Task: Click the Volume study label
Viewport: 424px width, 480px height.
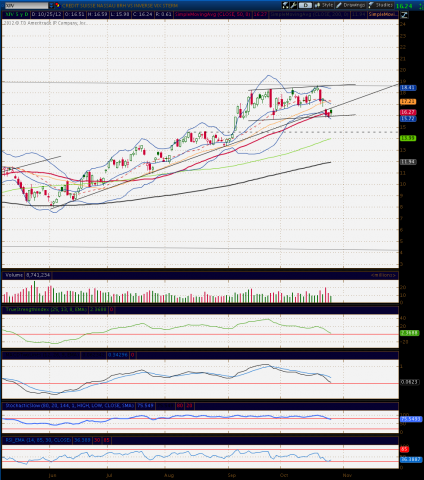Action: pyautogui.click(x=13, y=275)
